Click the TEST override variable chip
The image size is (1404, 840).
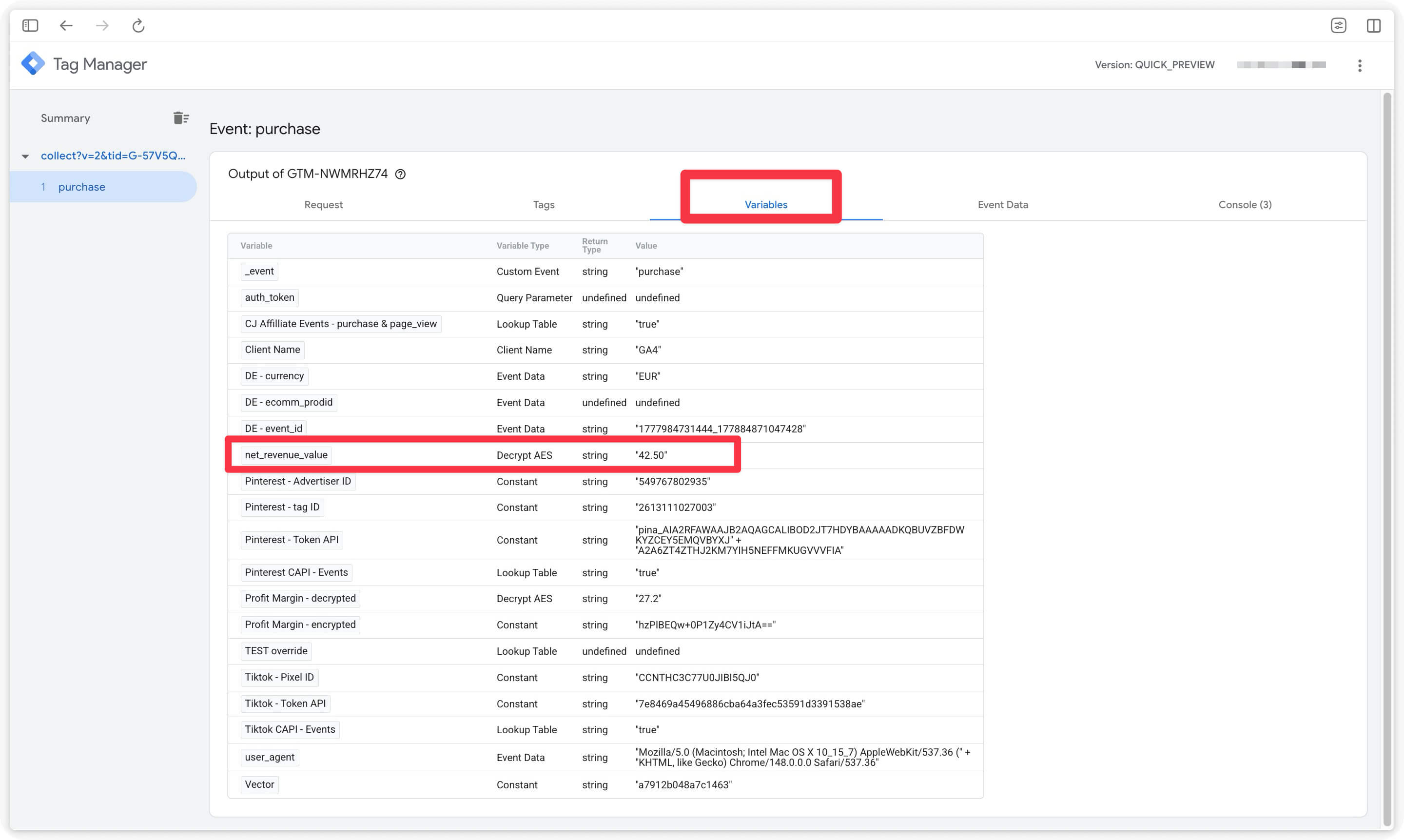[x=275, y=651]
